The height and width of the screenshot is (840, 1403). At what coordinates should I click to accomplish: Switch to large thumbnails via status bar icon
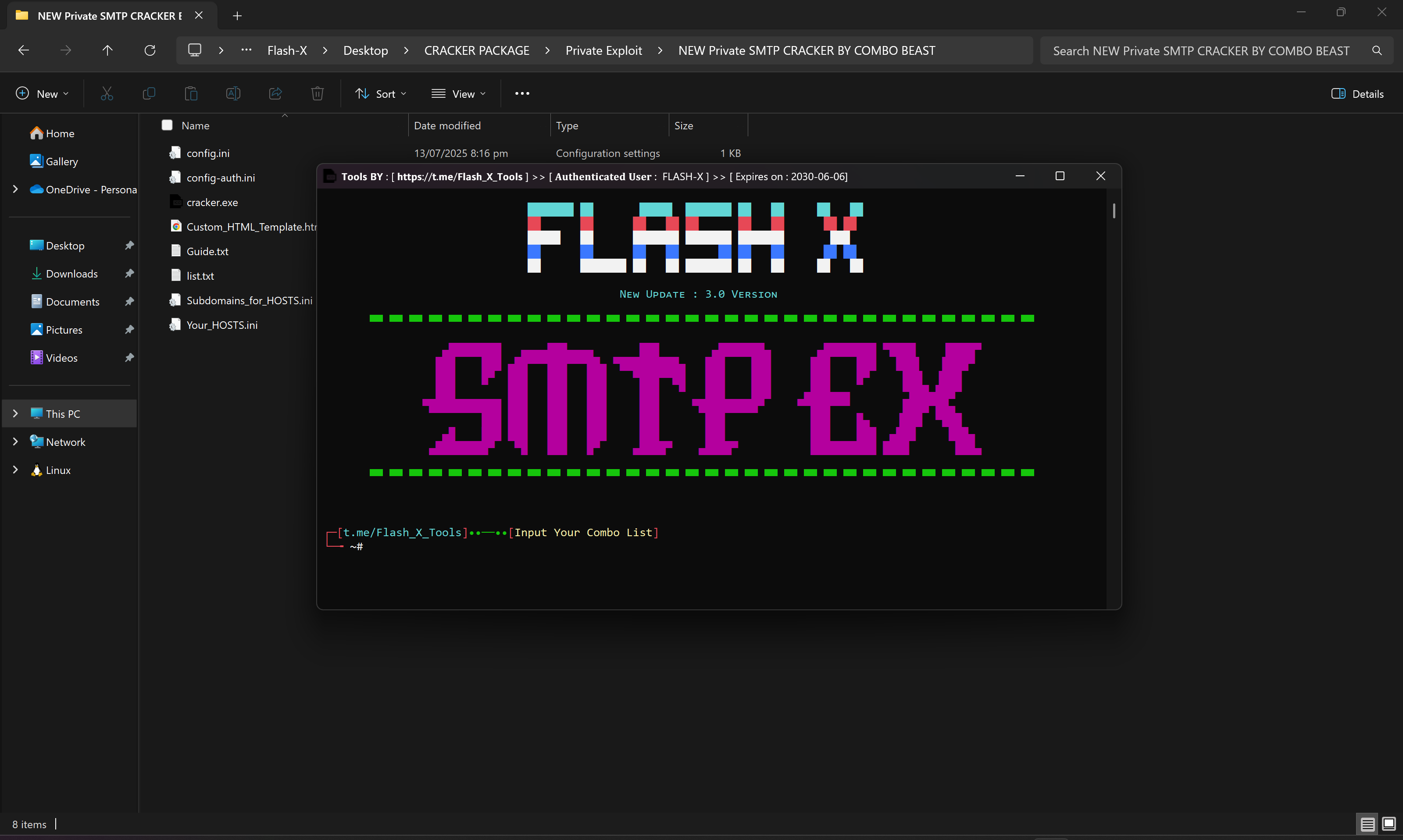pyautogui.click(x=1388, y=824)
